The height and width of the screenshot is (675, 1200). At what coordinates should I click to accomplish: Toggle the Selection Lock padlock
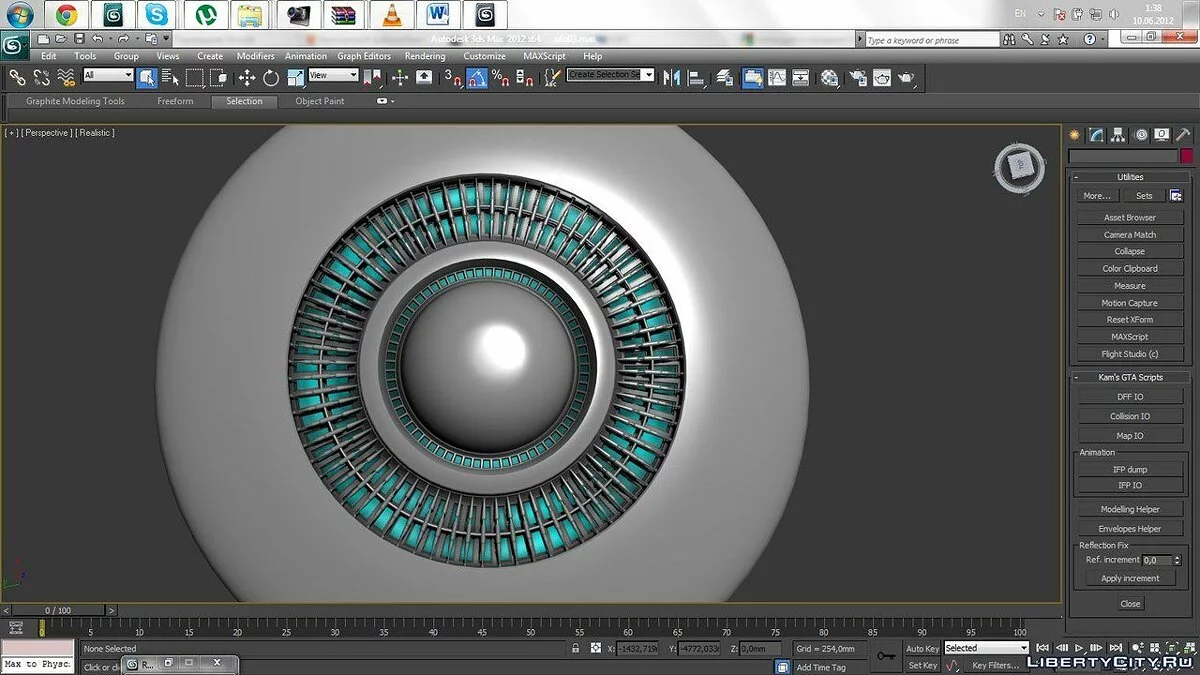tap(575, 648)
